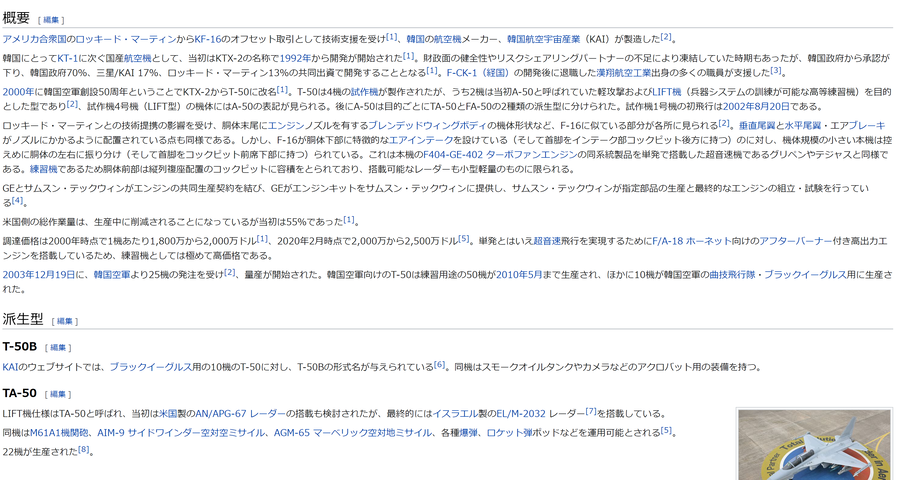Viewport: 901px width, 480px height.
Task: Follow the 米国 link in TA-50 section
Action: [168, 414]
